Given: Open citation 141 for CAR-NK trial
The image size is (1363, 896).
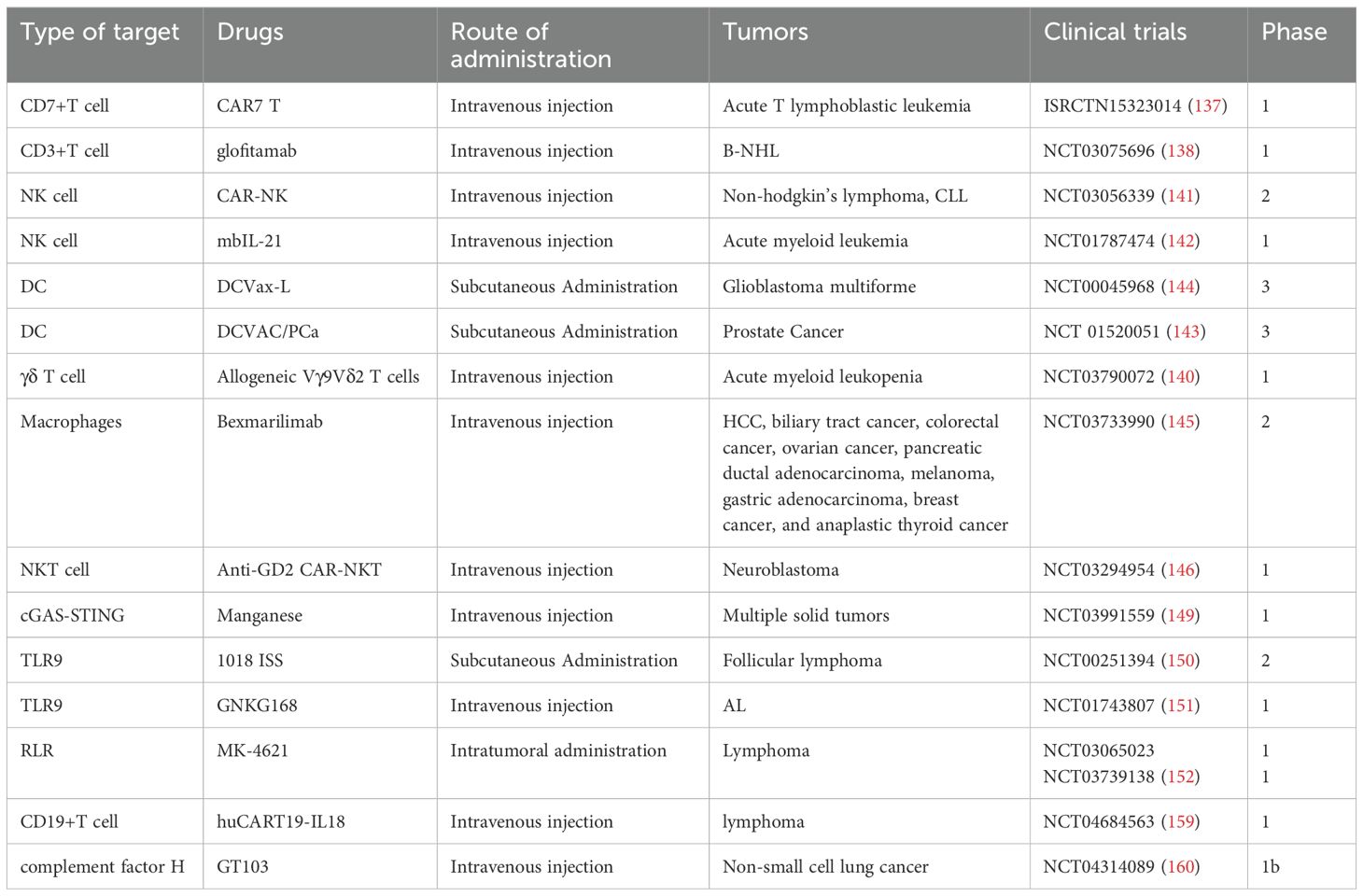Looking at the screenshot, I should click(1180, 196).
